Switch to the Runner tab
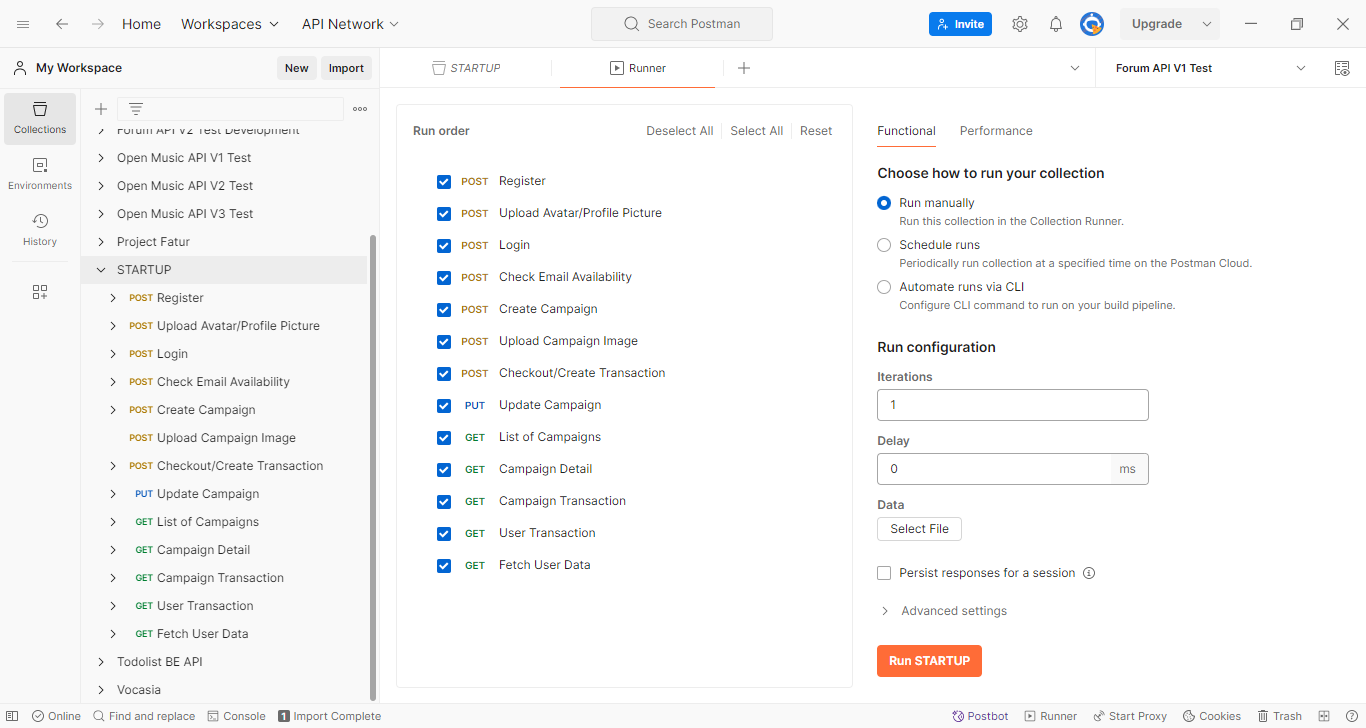 click(x=639, y=68)
